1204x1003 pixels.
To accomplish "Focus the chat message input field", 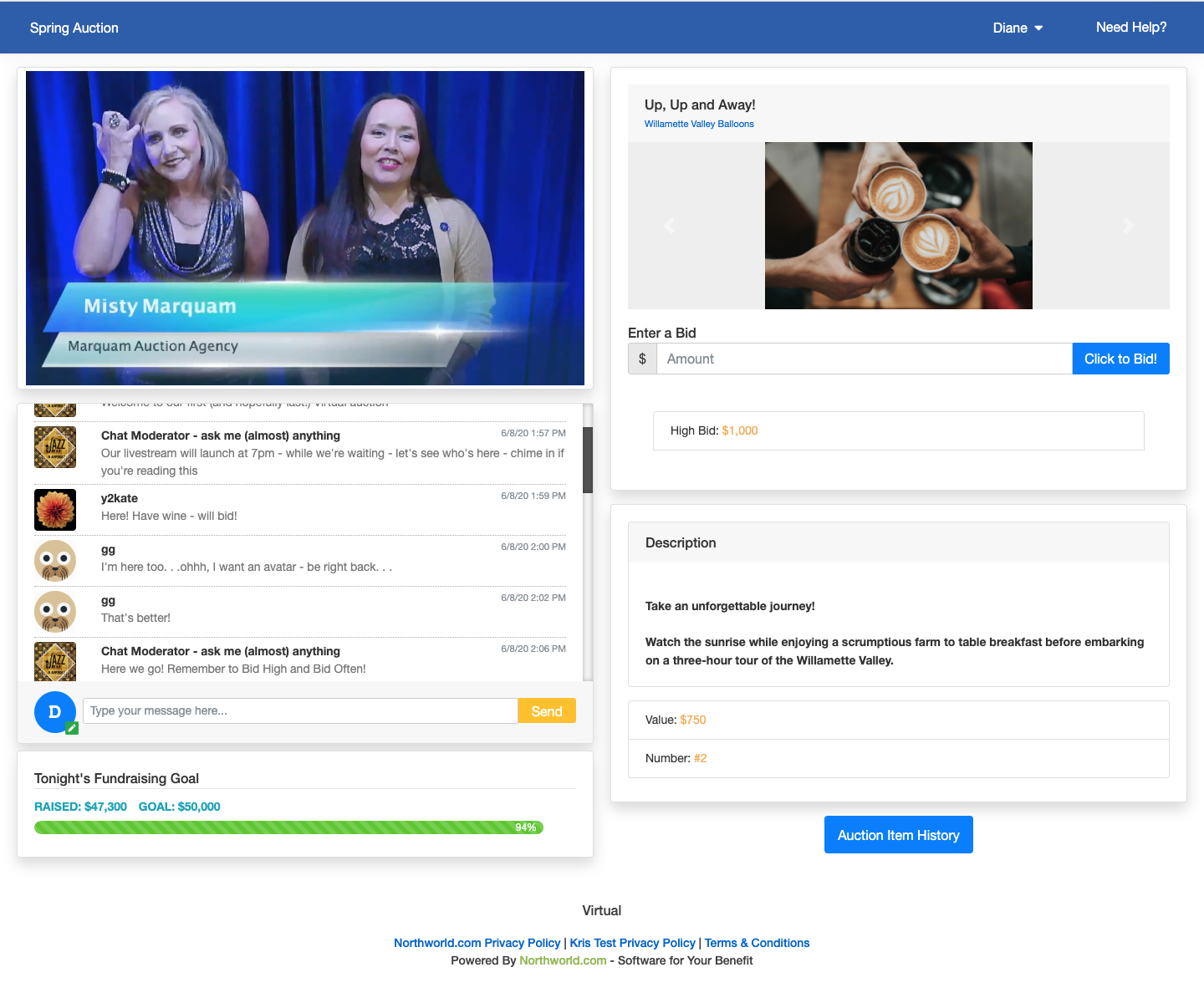I will pyautogui.click(x=301, y=710).
